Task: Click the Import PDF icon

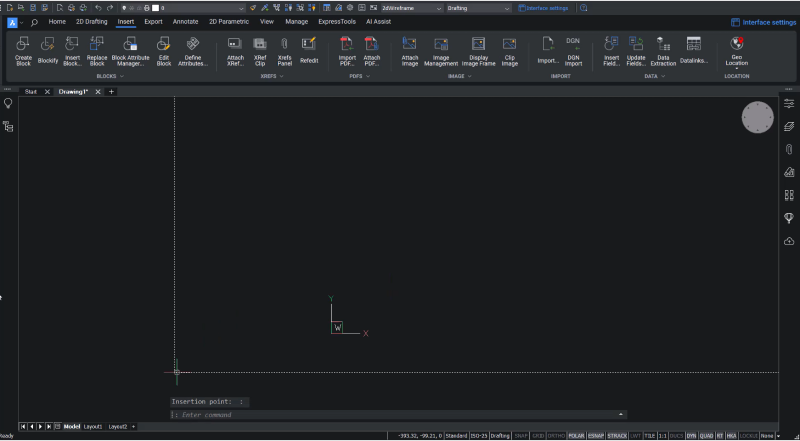Action: (x=347, y=51)
